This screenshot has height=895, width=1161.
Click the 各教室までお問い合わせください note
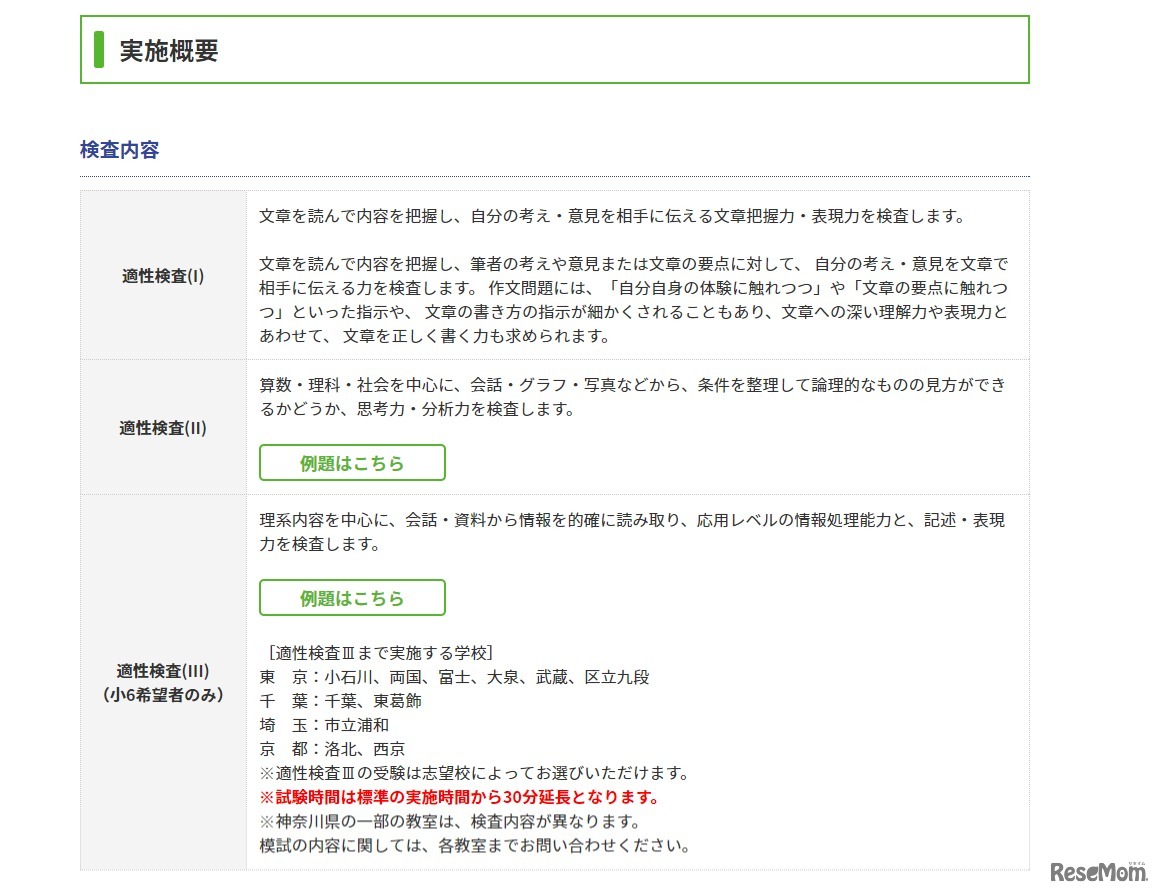pyautogui.click(x=474, y=845)
